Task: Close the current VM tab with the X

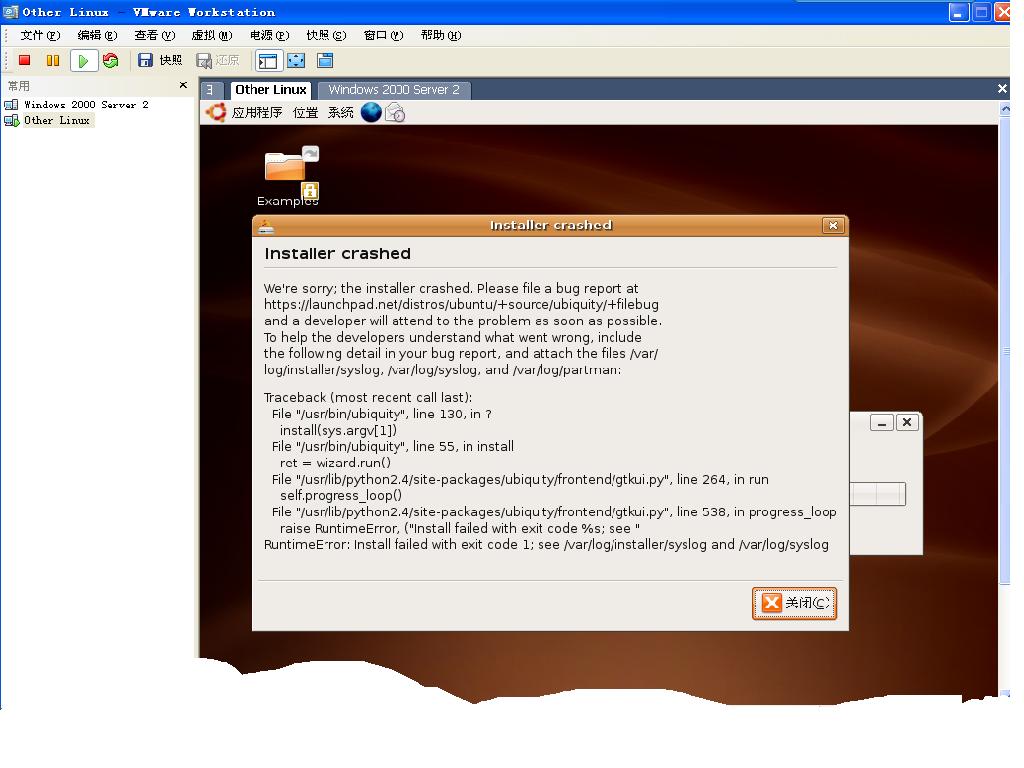Action: [x=1002, y=88]
